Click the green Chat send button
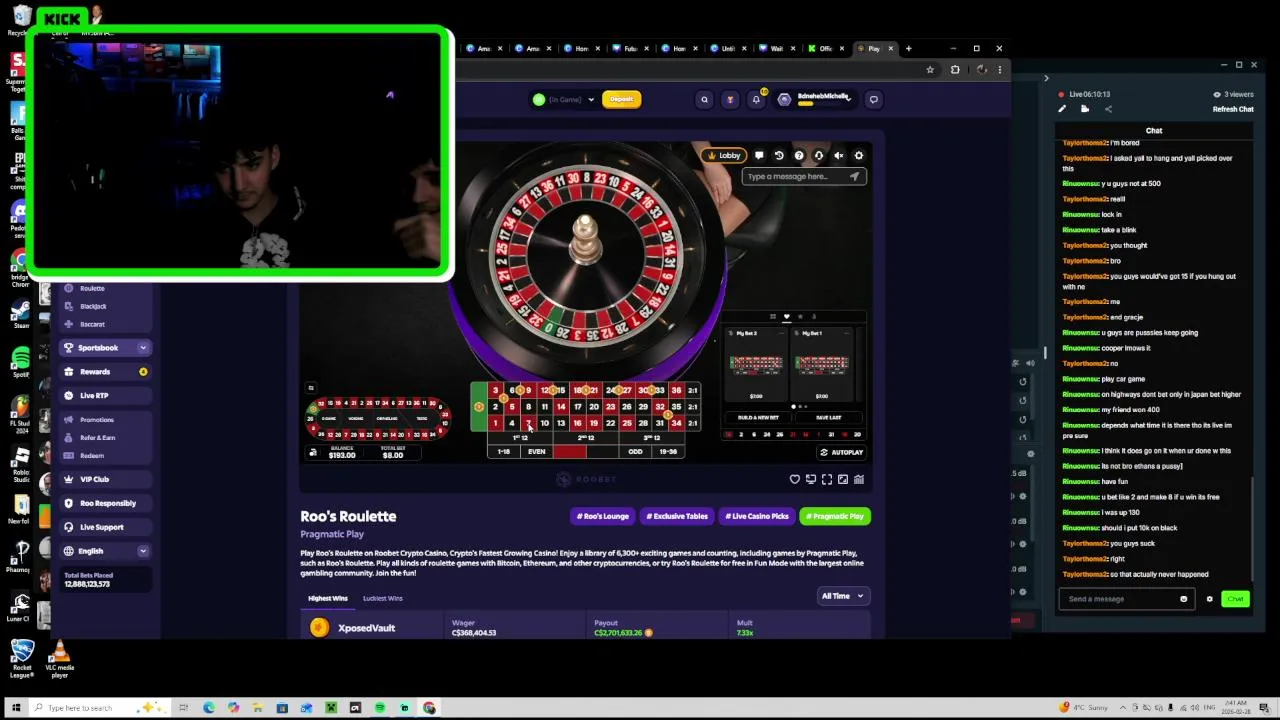Image resolution: width=1280 pixels, height=720 pixels. (1235, 599)
